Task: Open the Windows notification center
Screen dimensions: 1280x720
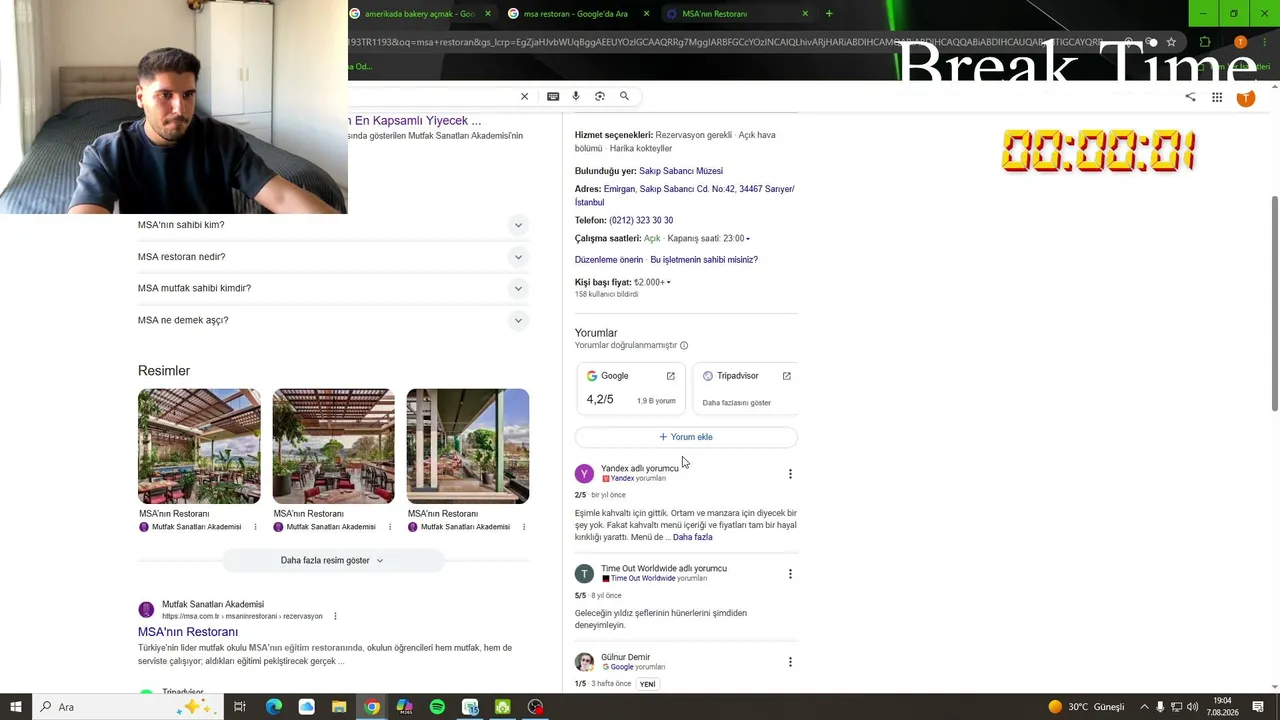Action: point(1259,707)
